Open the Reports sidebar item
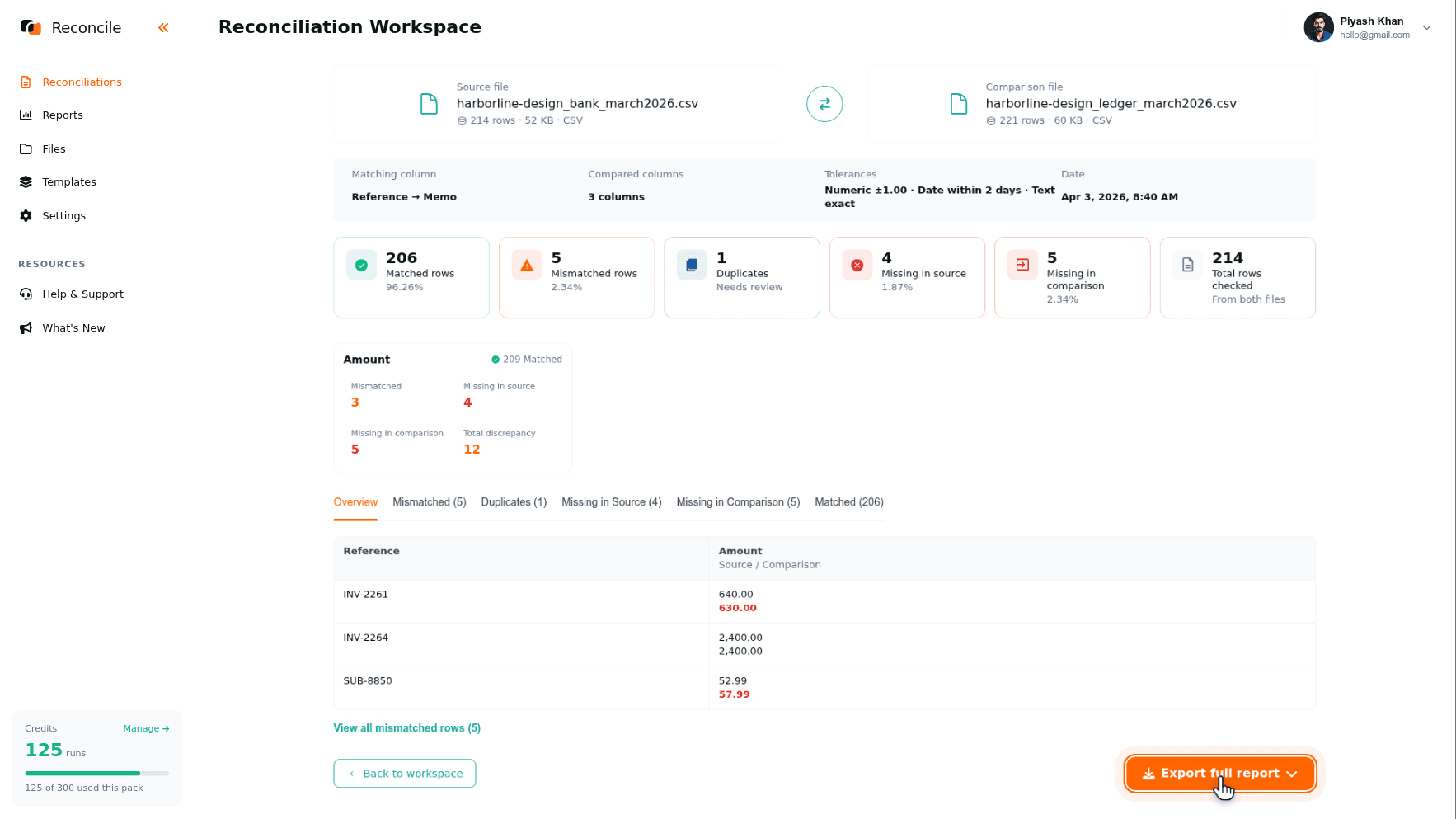 tap(63, 115)
